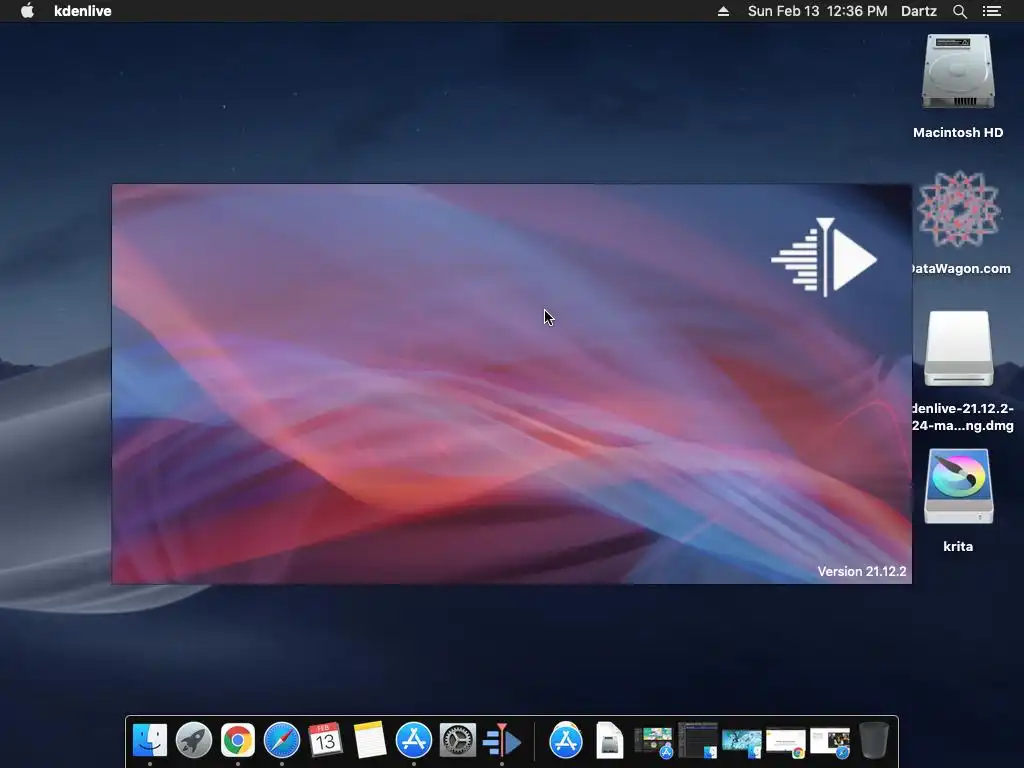Open App Store left of System Preferences
The height and width of the screenshot is (768, 1024).
pos(413,741)
